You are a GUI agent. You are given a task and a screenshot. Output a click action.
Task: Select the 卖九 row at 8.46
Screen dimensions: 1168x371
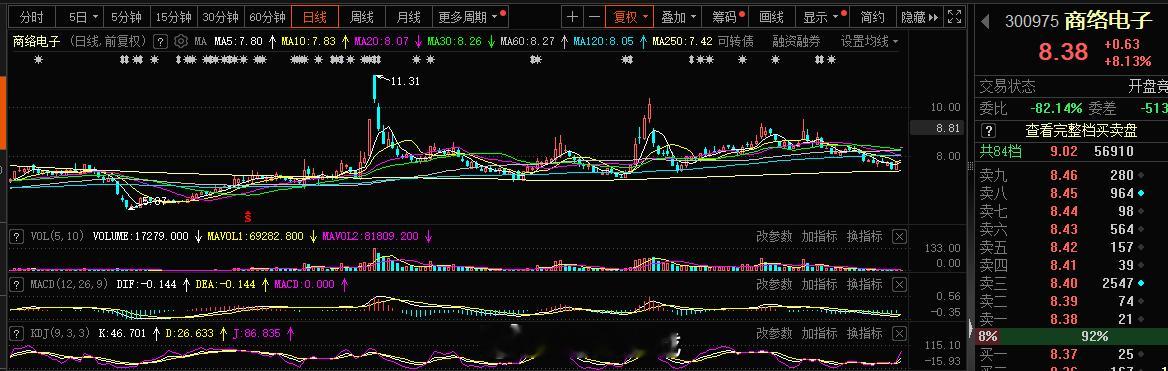tap(1071, 176)
